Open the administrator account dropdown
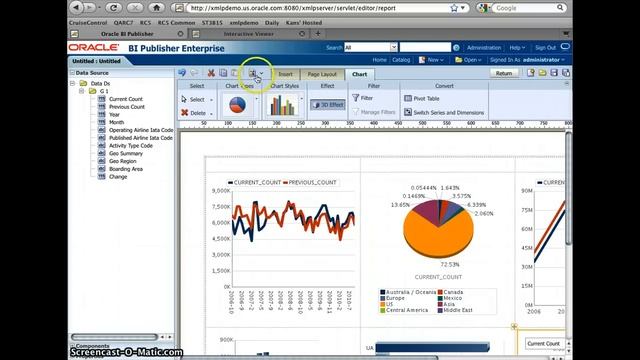This screenshot has width=640, height=360. [544, 60]
